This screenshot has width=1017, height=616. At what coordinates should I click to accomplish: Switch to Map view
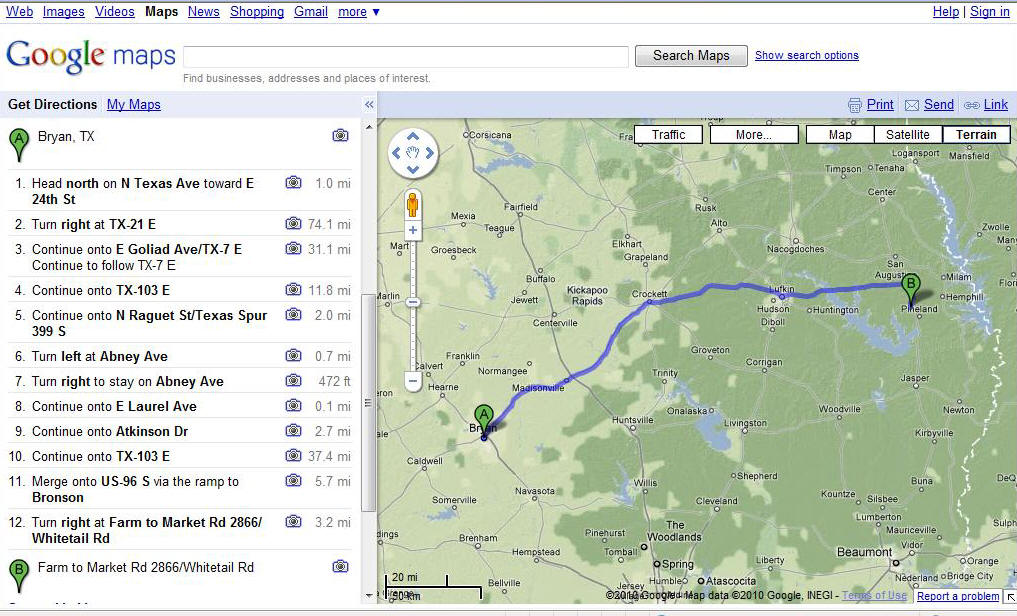click(x=840, y=135)
